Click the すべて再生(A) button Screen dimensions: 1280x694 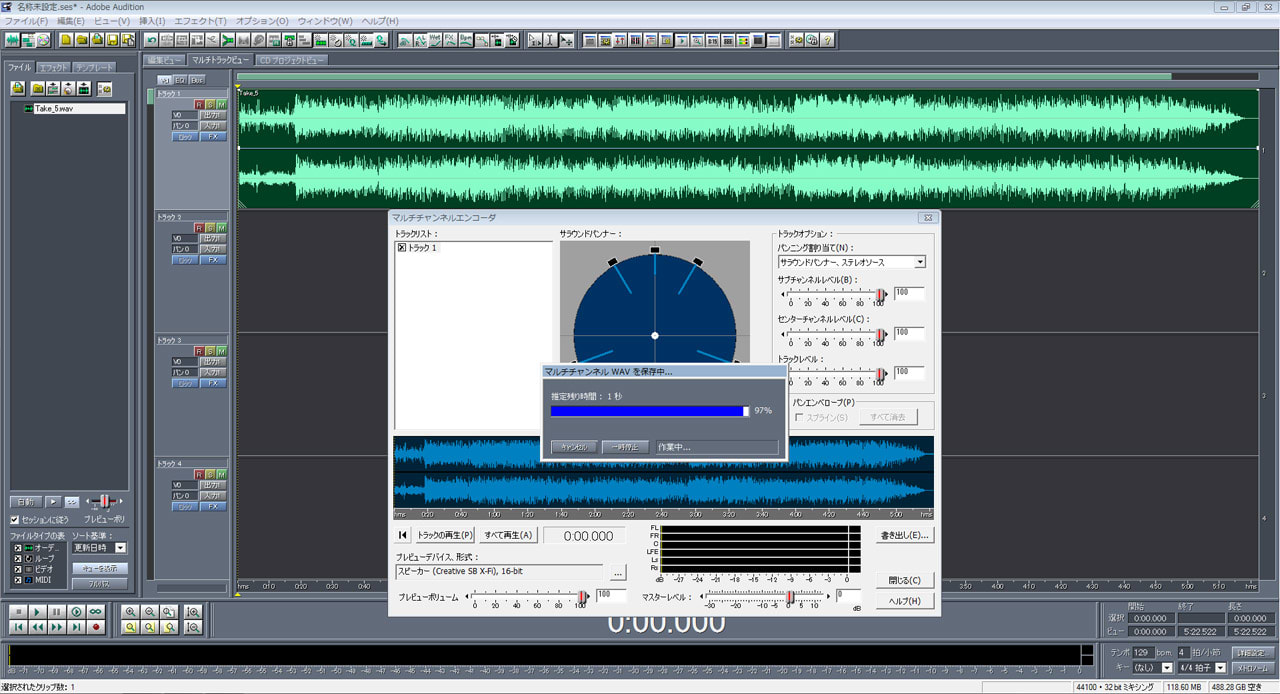(509, 535)
